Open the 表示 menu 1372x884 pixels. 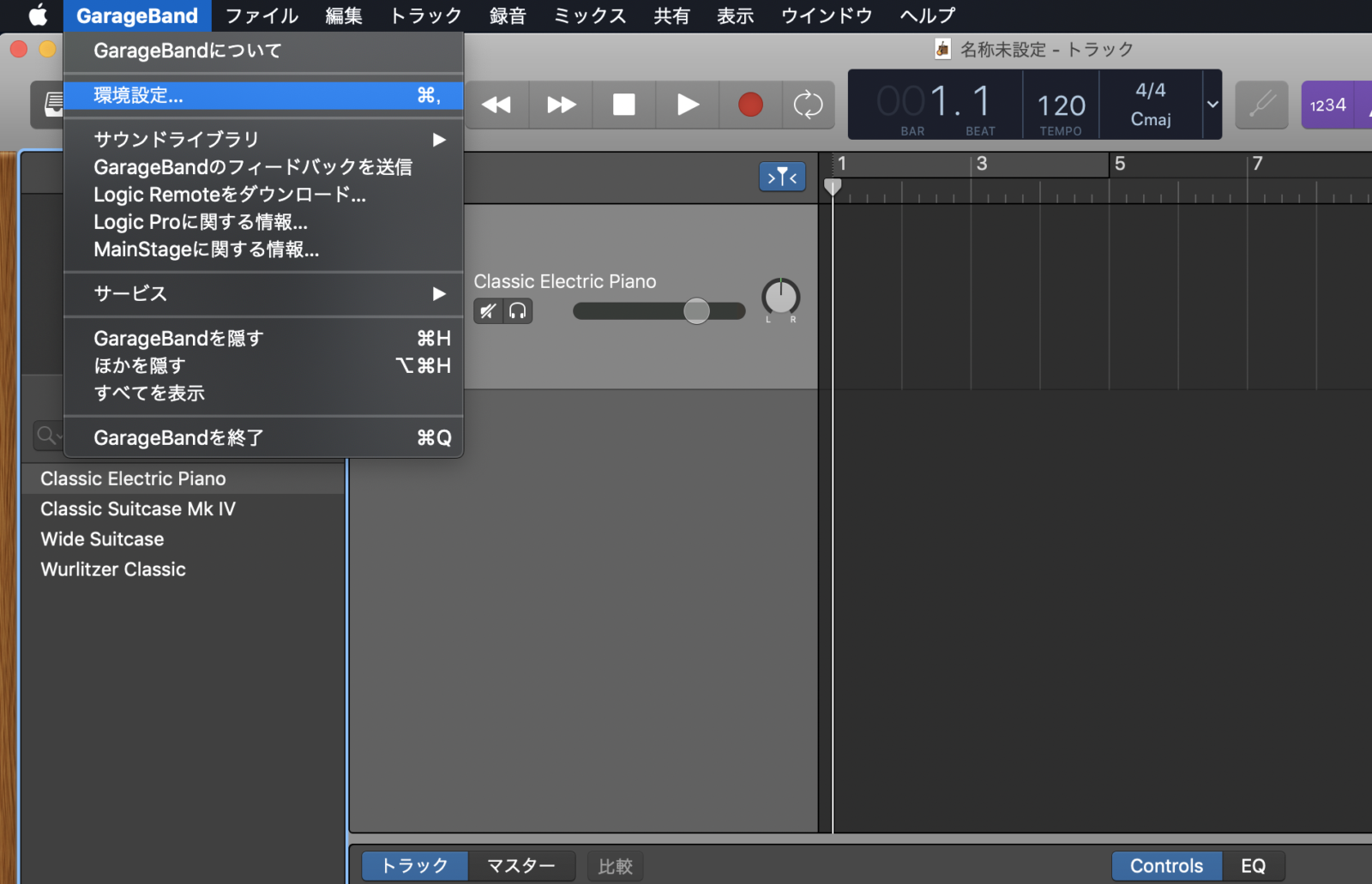coord(735,15)
